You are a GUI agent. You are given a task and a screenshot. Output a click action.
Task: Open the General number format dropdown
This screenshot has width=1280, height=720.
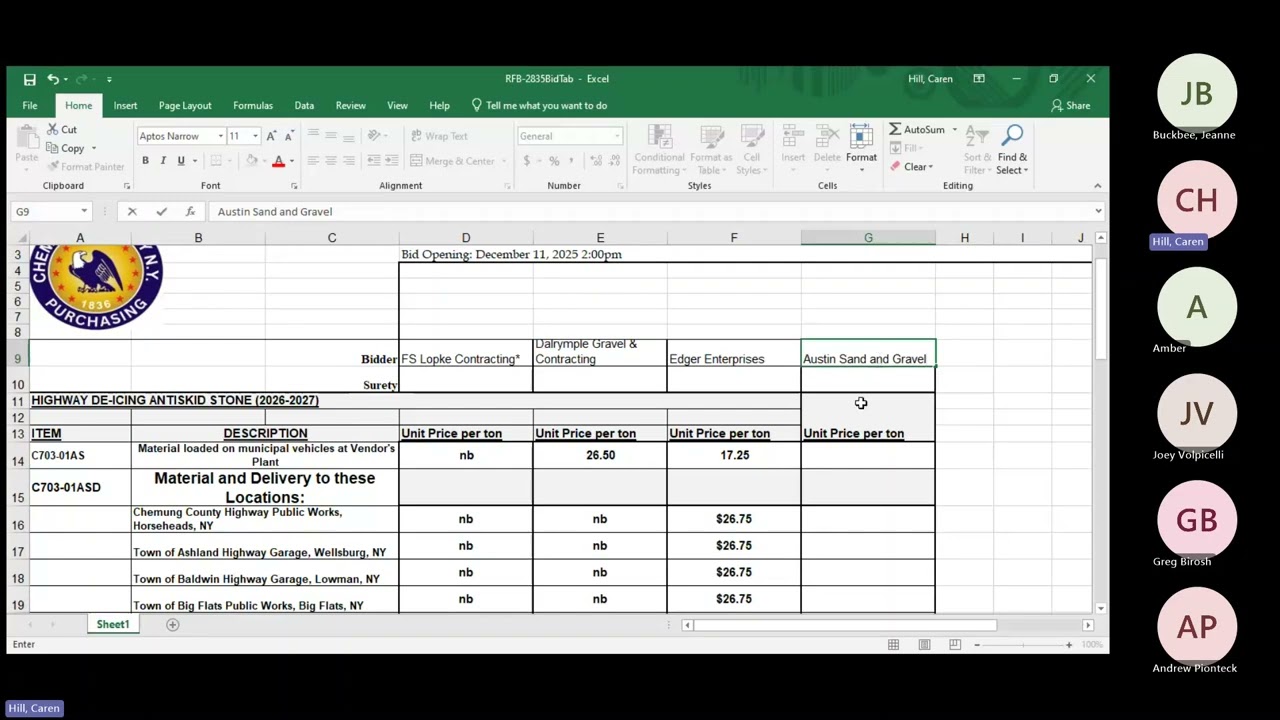617,136
